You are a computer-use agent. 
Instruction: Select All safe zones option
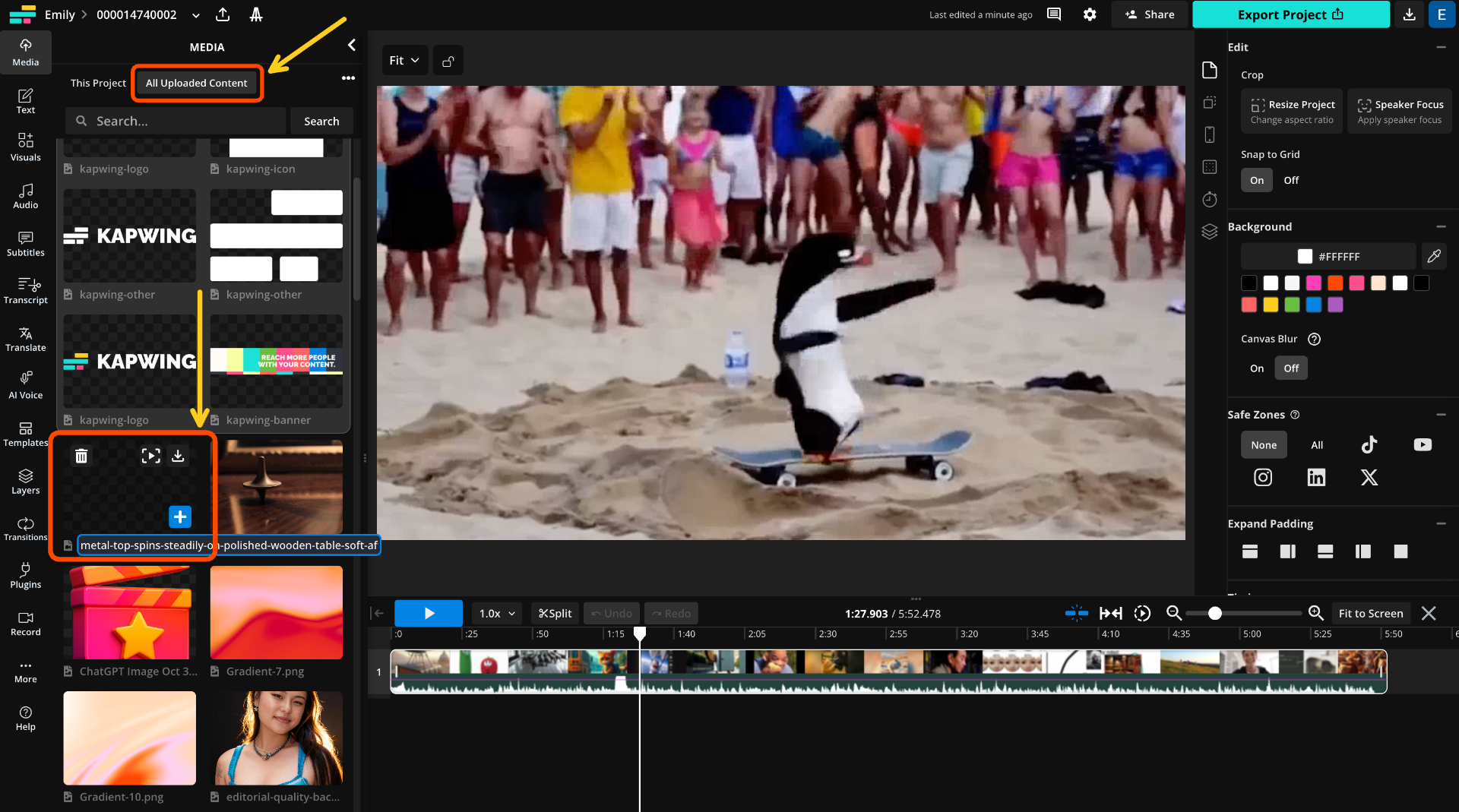click(x=1317, y=445)
